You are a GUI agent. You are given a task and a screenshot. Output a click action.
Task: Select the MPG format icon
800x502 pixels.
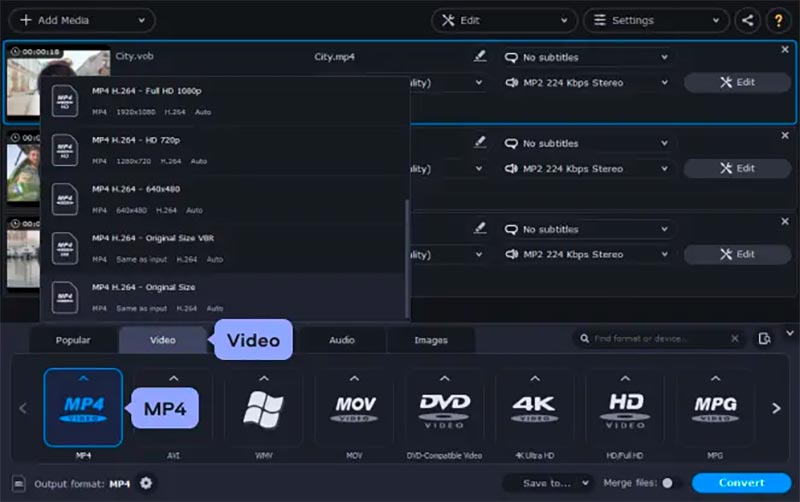(715, 409)
